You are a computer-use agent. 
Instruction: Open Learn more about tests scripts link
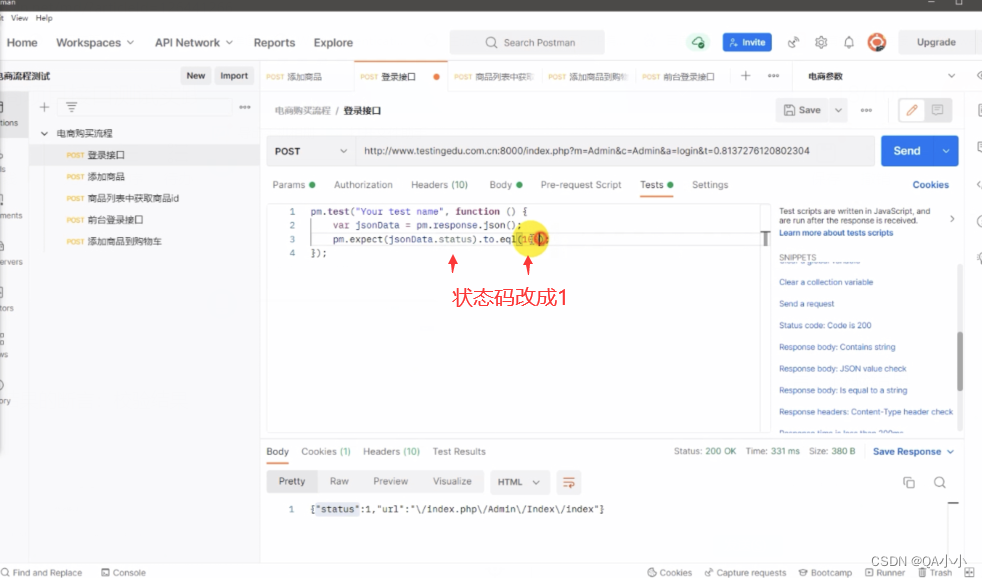(836, 233)
